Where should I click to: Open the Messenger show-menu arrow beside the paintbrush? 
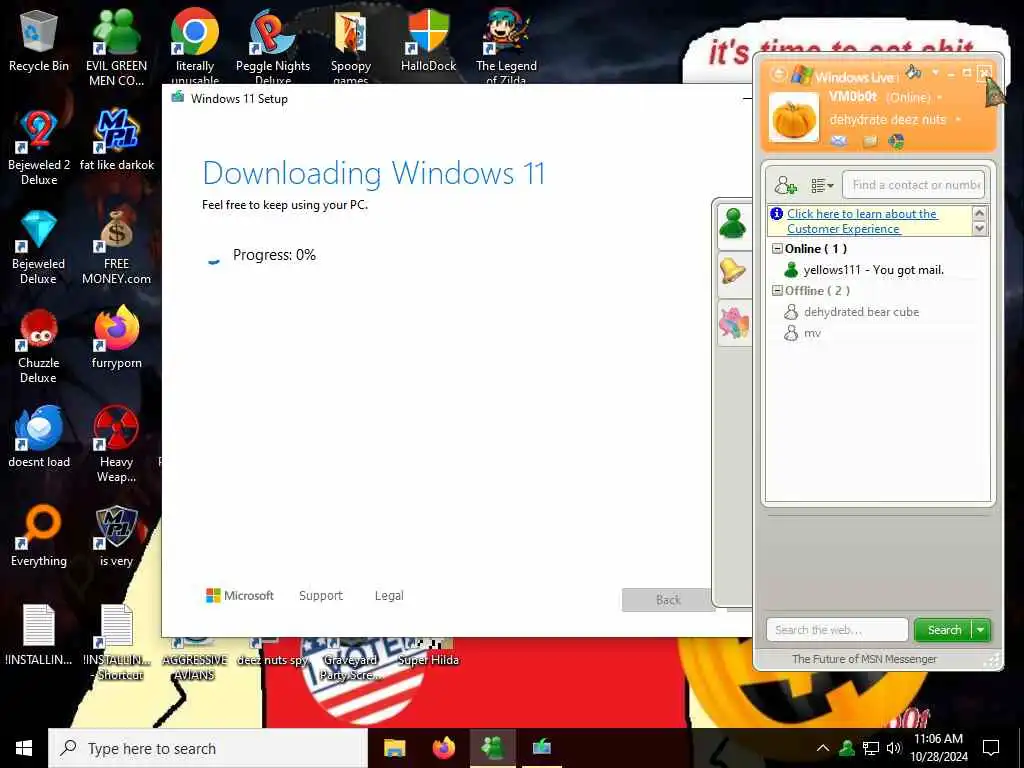[x=935, y=72]
